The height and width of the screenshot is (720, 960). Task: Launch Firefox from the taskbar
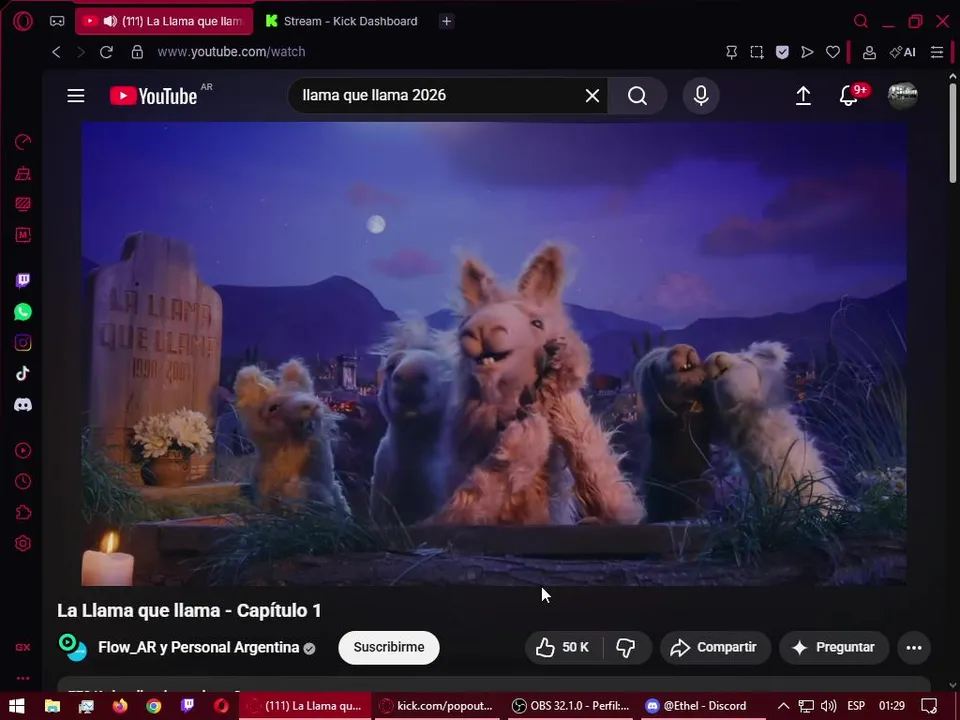[120, 706]
